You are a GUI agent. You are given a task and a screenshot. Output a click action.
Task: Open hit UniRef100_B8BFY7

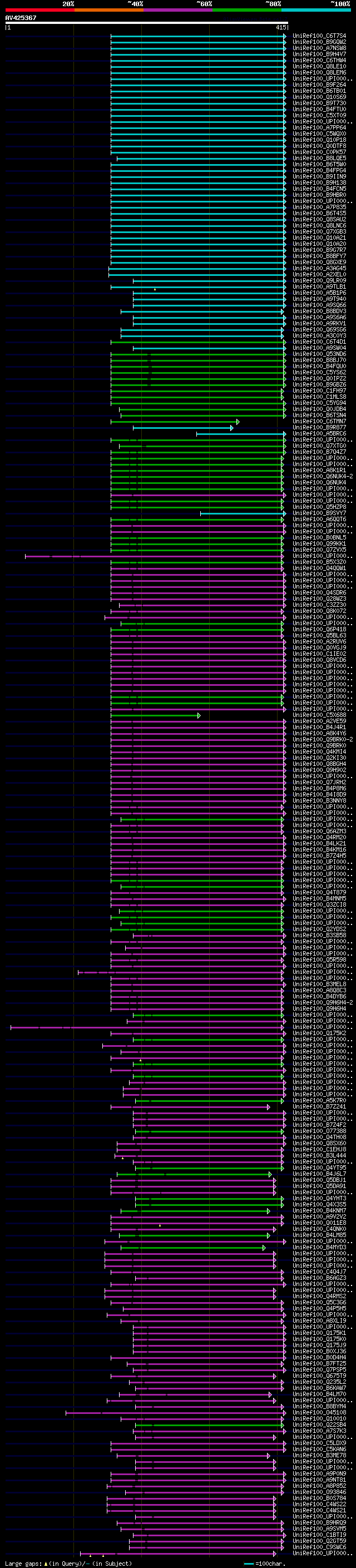(319, 256)
